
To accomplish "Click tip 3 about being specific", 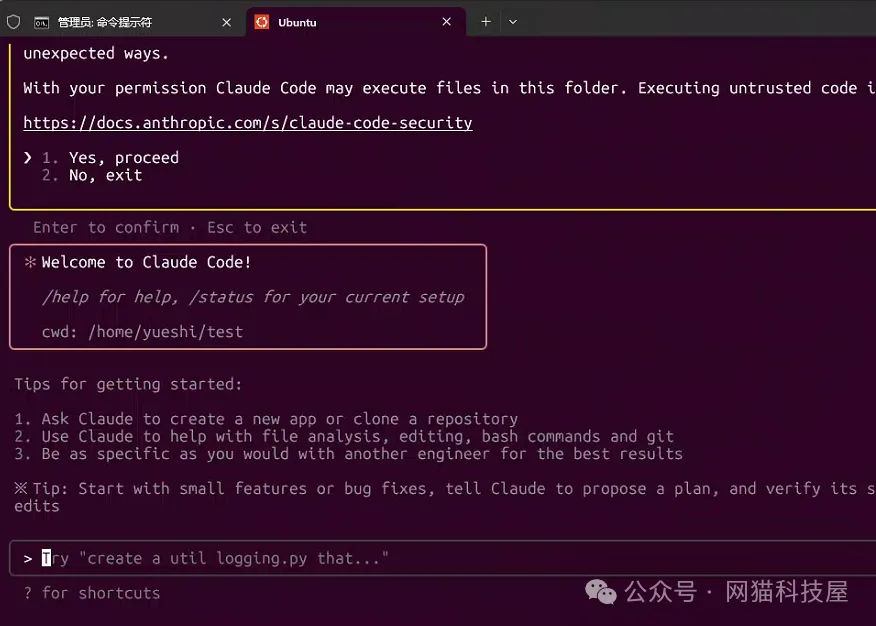I will (349, 453).
